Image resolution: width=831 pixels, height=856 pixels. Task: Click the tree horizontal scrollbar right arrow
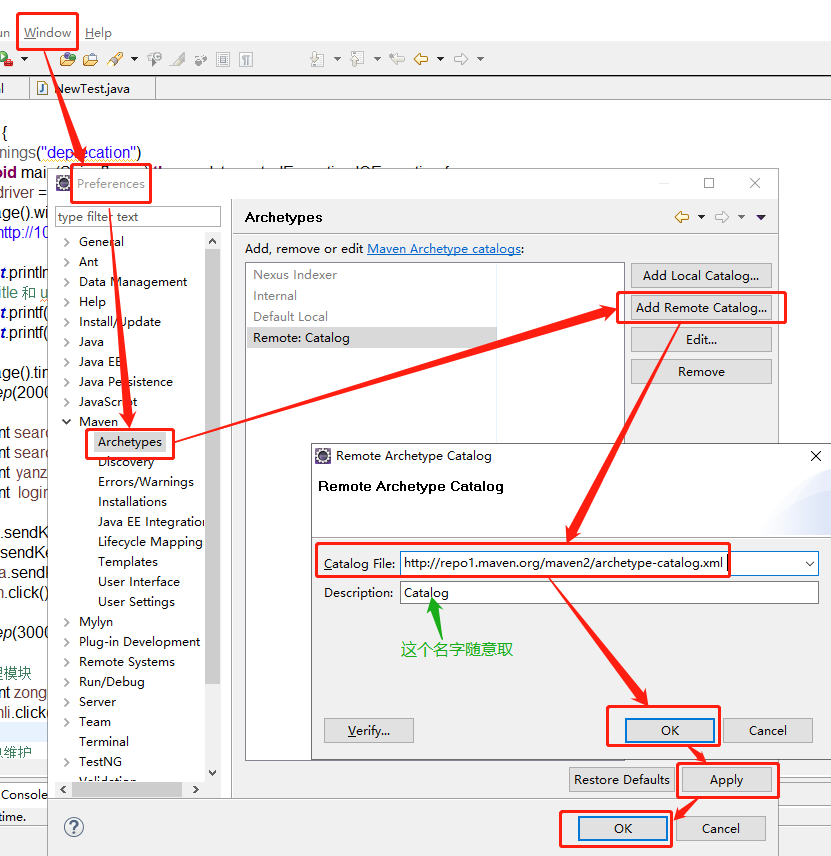point(196,789)
